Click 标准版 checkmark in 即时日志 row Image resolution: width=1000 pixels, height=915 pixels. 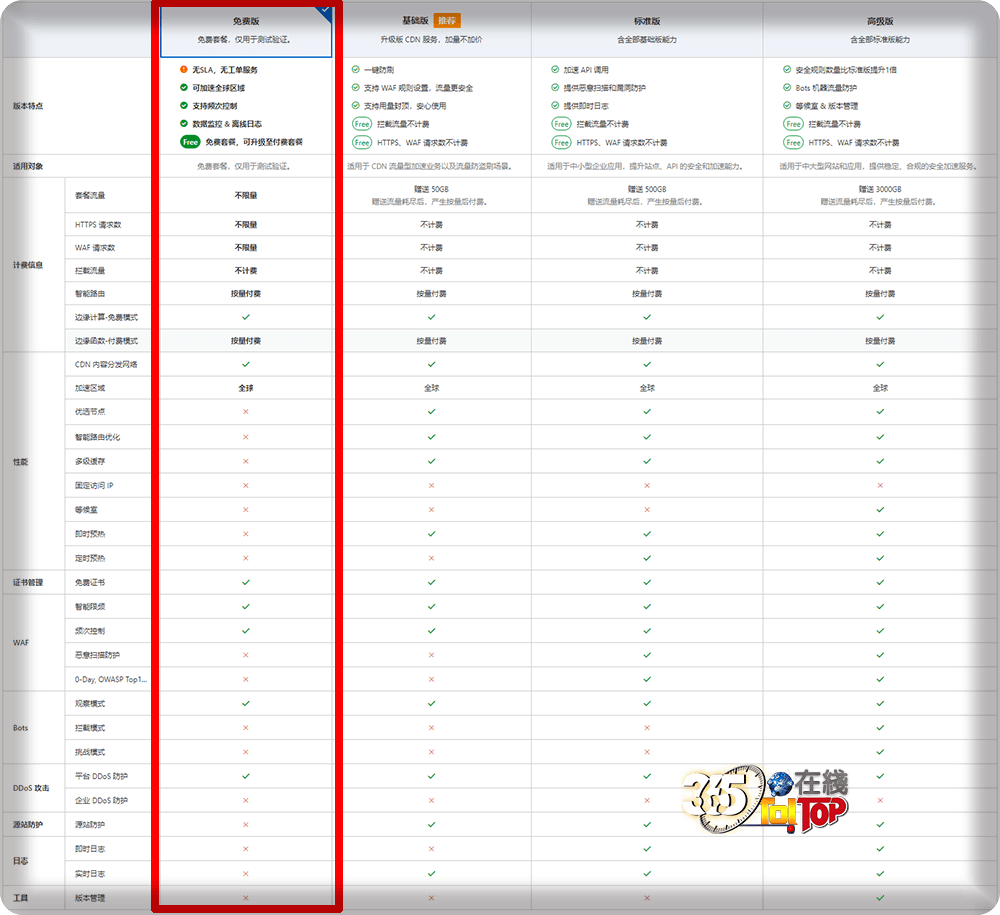647,849
